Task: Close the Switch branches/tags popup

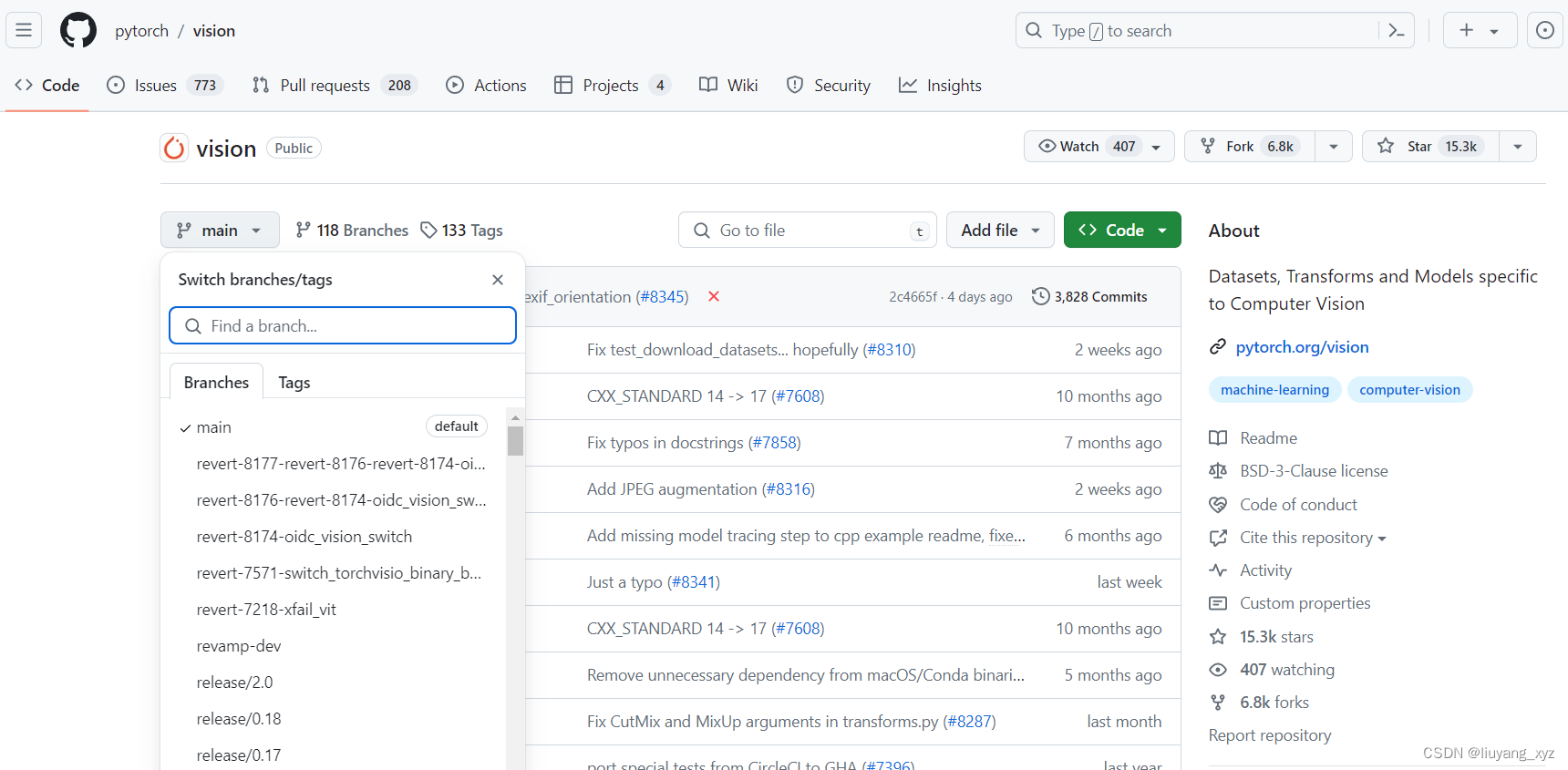Action: [498, 280]
